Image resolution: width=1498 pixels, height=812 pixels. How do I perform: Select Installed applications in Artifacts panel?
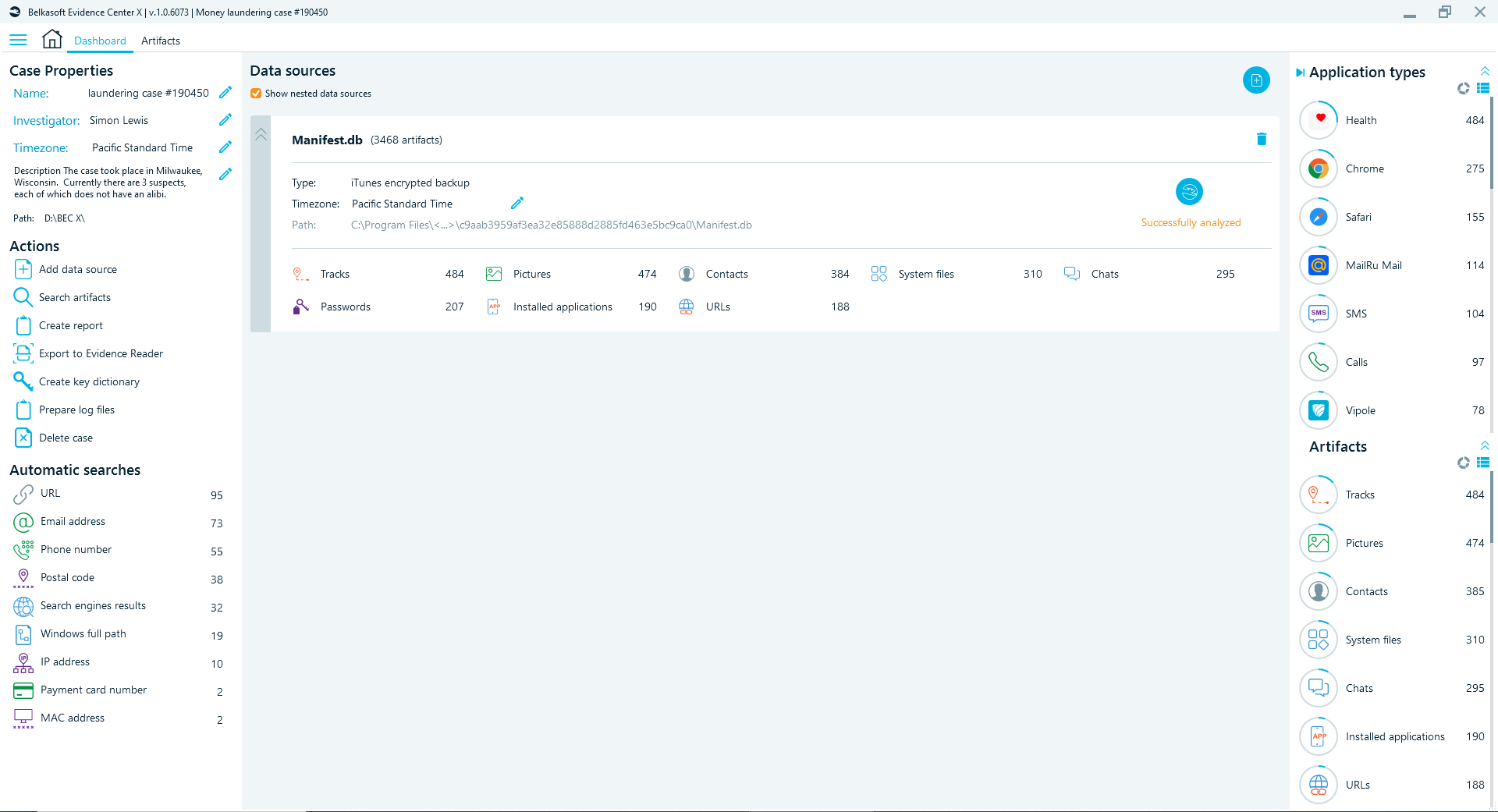coord(1393,736)
